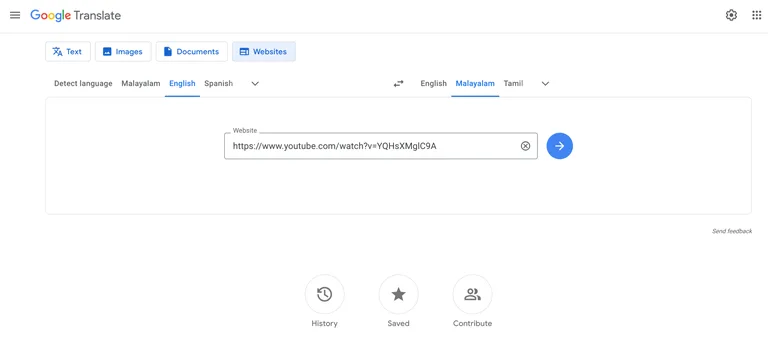The image size is (768, 364).
Task: Open the settings gear
Action: [731, 15]
